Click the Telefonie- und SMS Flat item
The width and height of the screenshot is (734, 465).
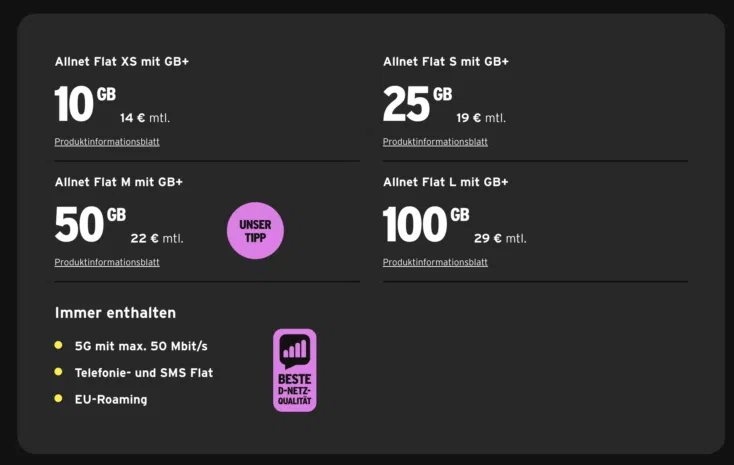(144, 373)
